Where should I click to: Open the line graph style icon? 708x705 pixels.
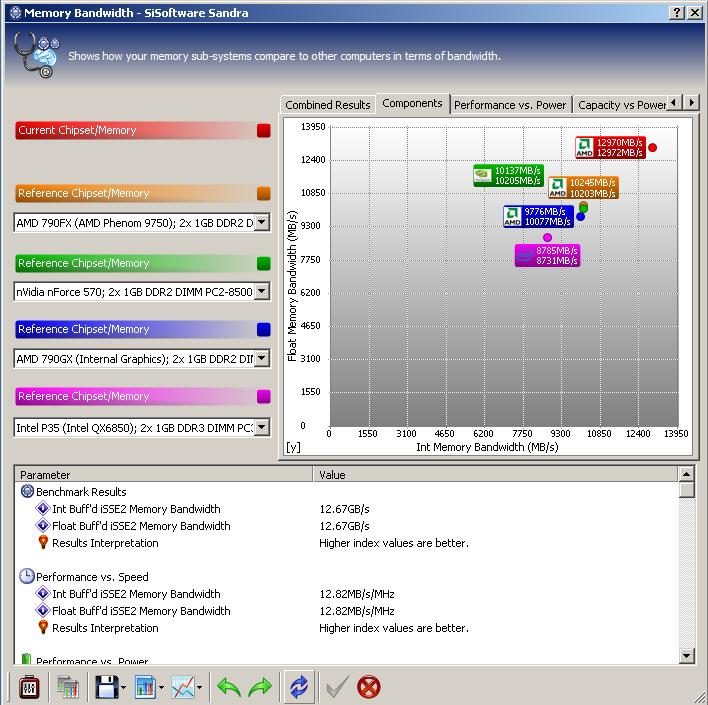click(x=182, y=687)
